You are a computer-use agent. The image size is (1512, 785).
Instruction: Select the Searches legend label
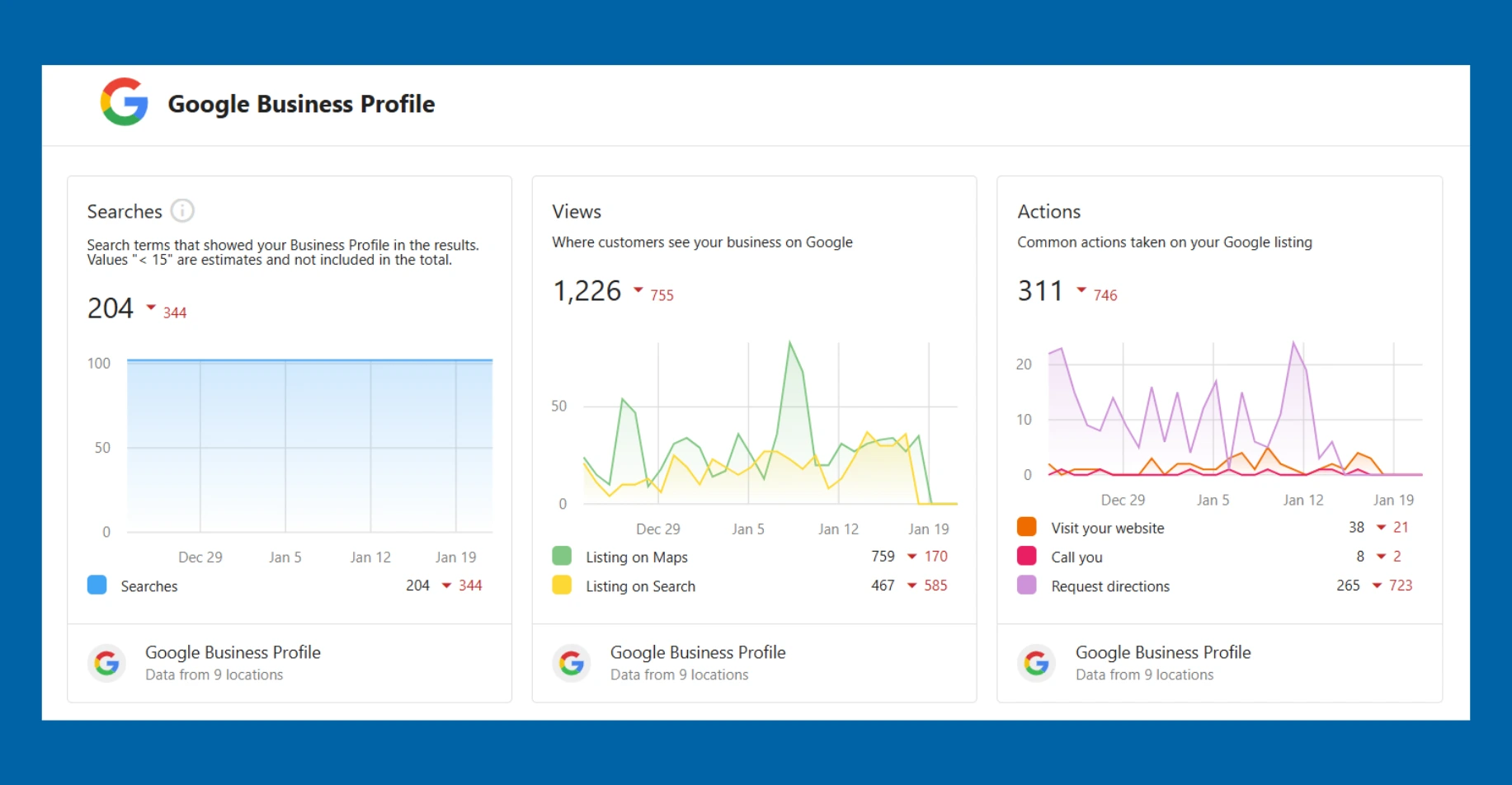pos(149,586)
